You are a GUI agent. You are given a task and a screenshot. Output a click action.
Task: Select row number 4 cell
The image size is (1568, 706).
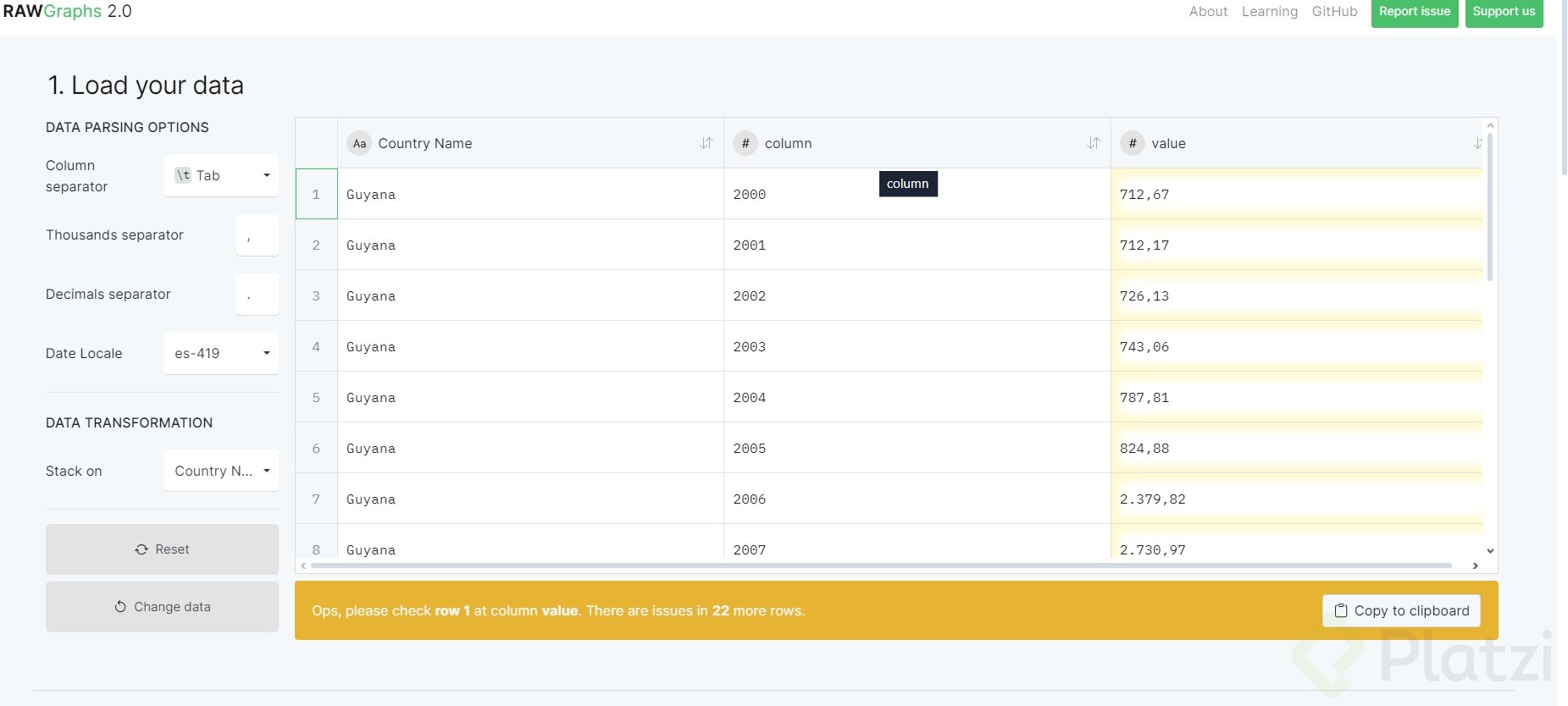click(x=316, y=346)
